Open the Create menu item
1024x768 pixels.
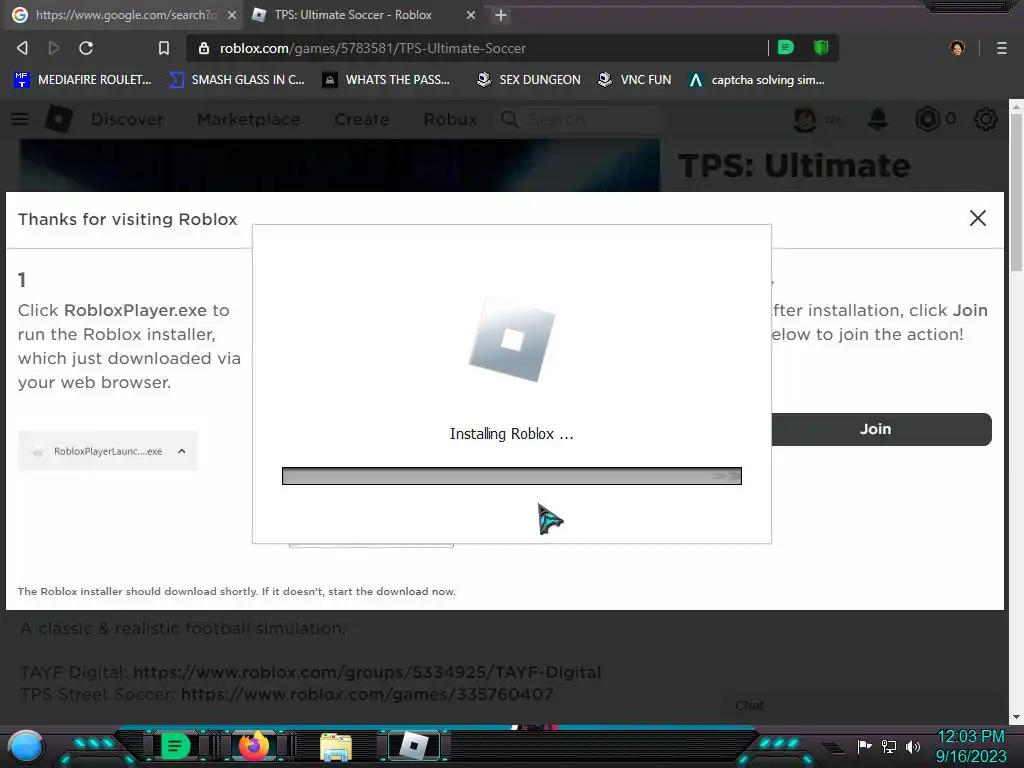tap(362, 120)
